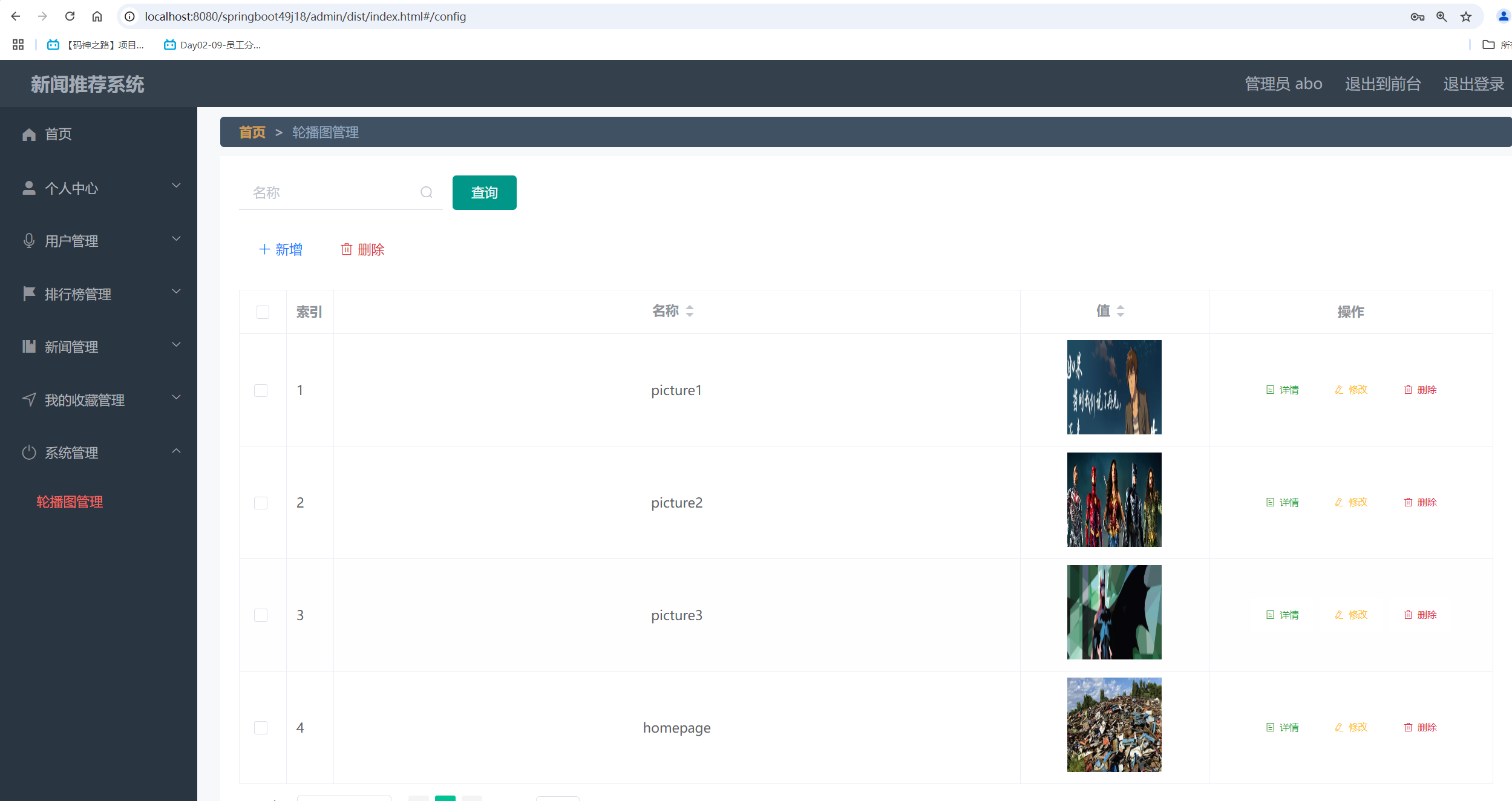Open the 【码神之路】项目 bookmark
Screen dimensions: 1512x801
point(96,45)
